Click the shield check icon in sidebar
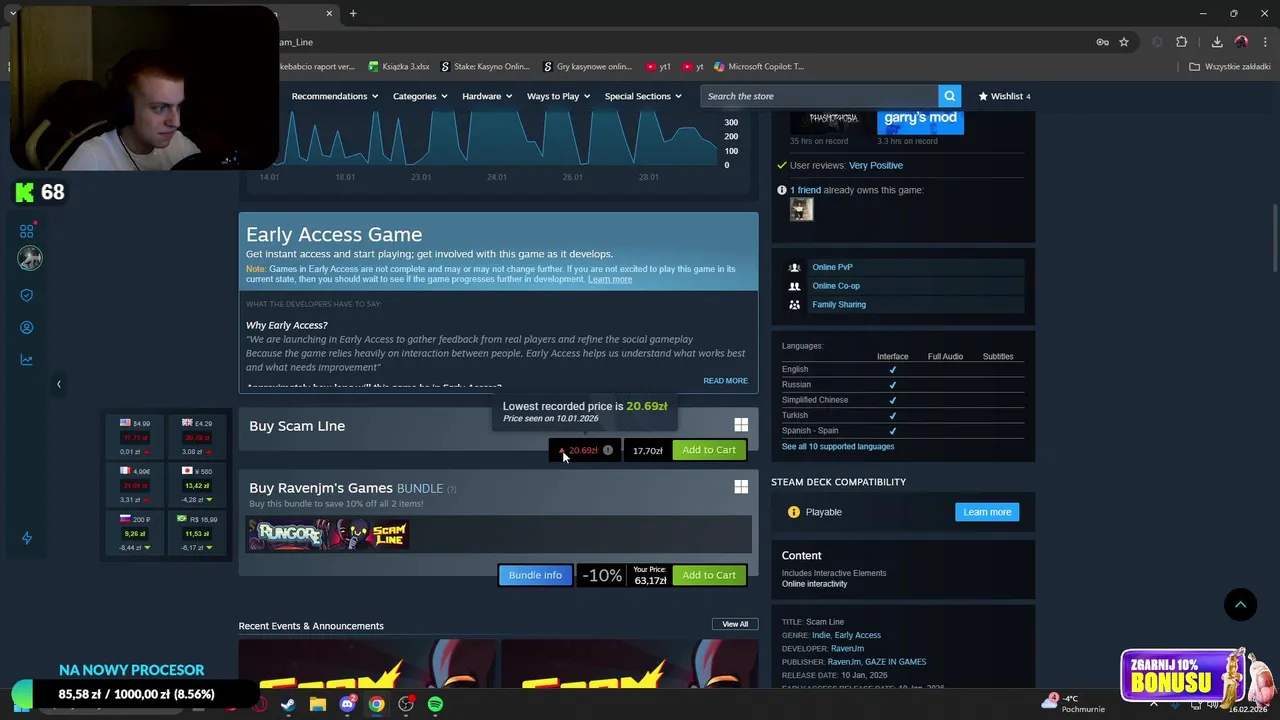The width and height of the screenshot is (1280, 720). [x=27, y=295]
